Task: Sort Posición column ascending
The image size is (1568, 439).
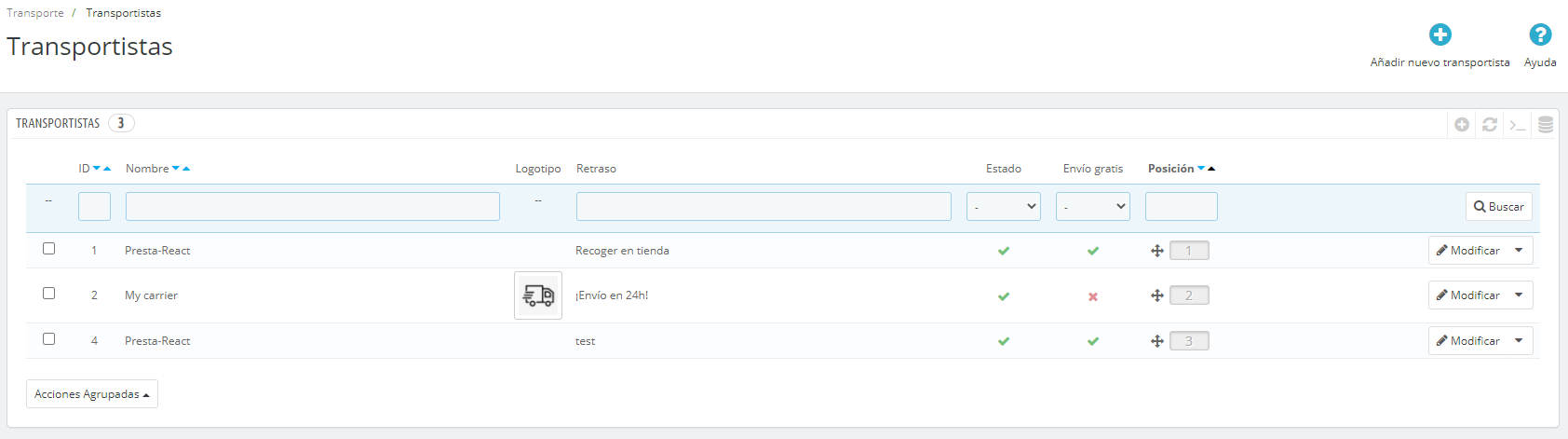Action: [x=1211, y=169]
